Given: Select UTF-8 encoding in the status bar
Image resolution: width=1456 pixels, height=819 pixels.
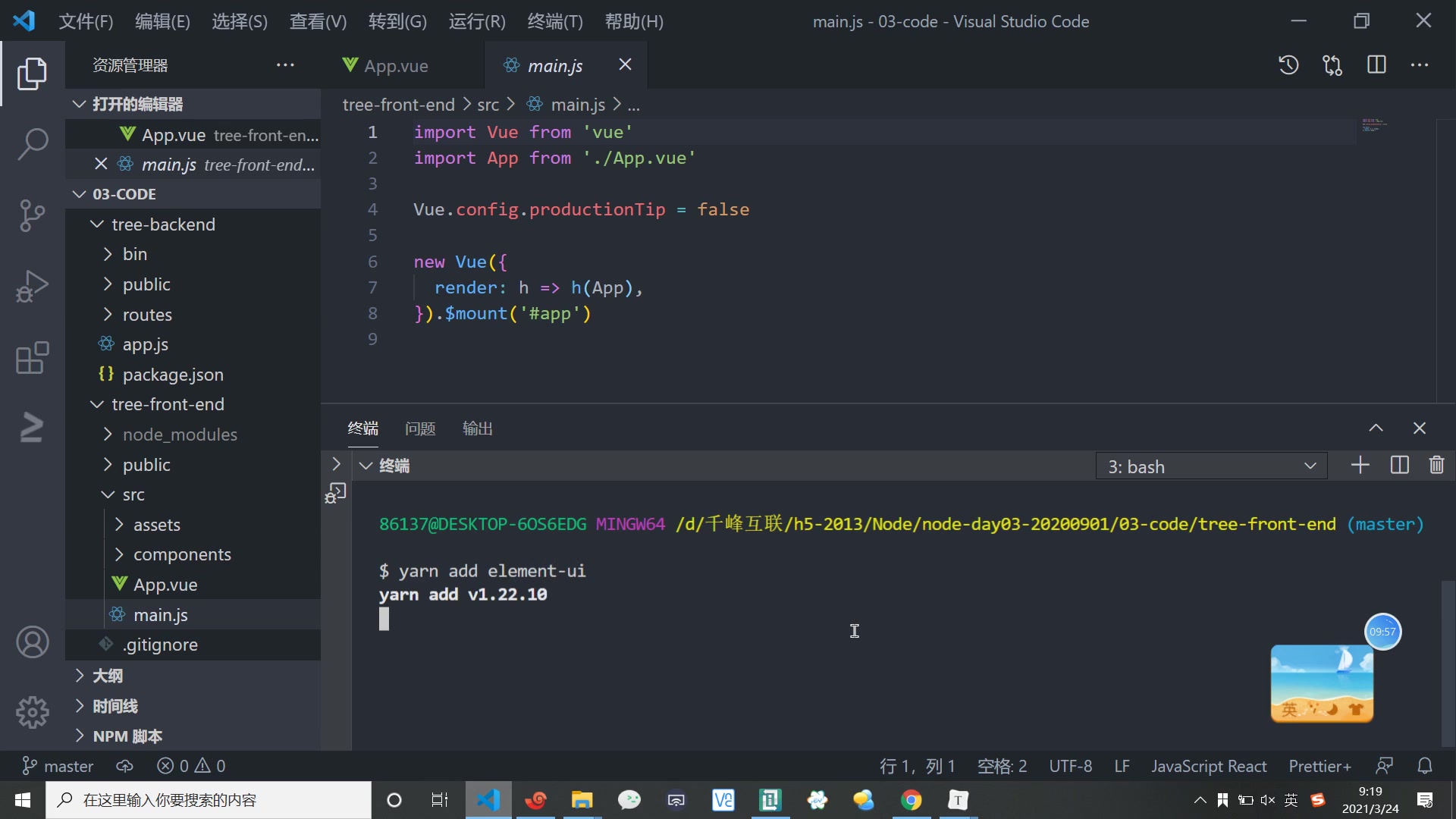Looking at the screenshot, I should click(1070, 765).
